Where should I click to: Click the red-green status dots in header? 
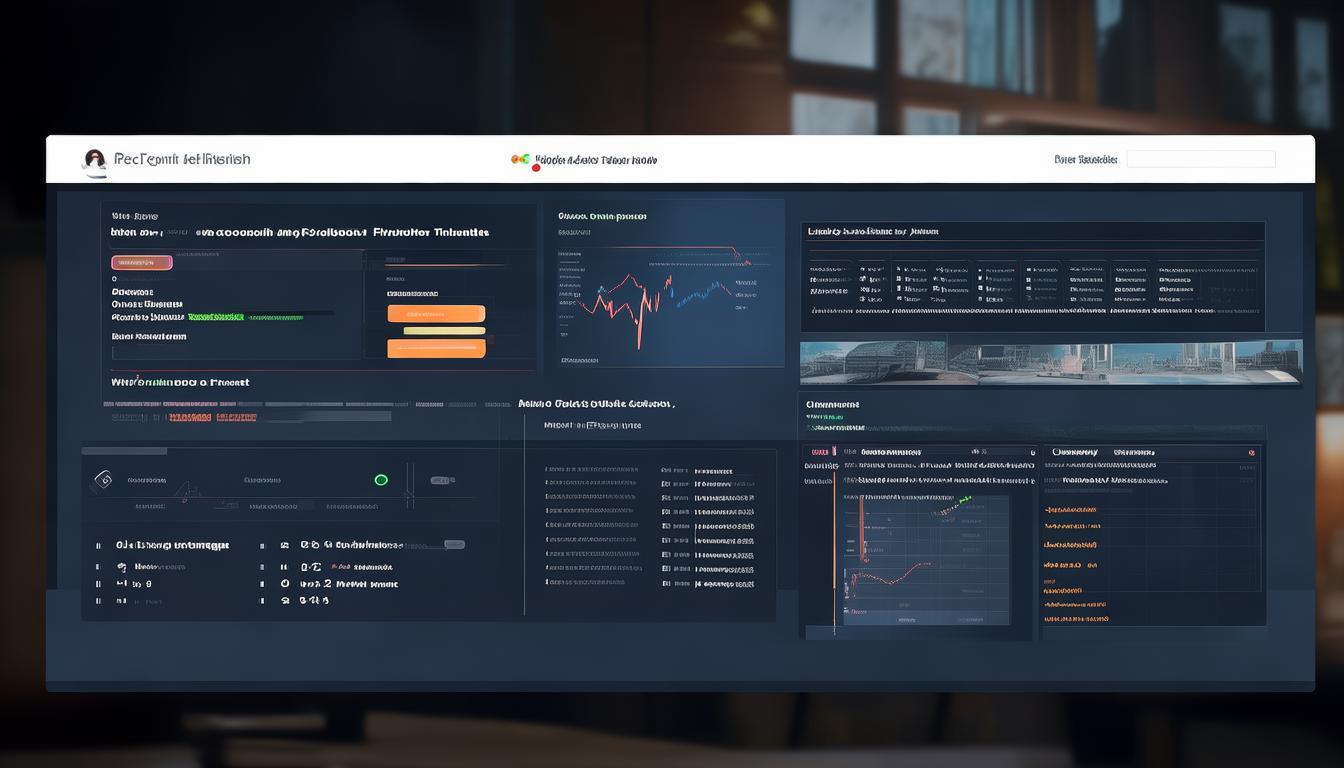tap(521, 160)
